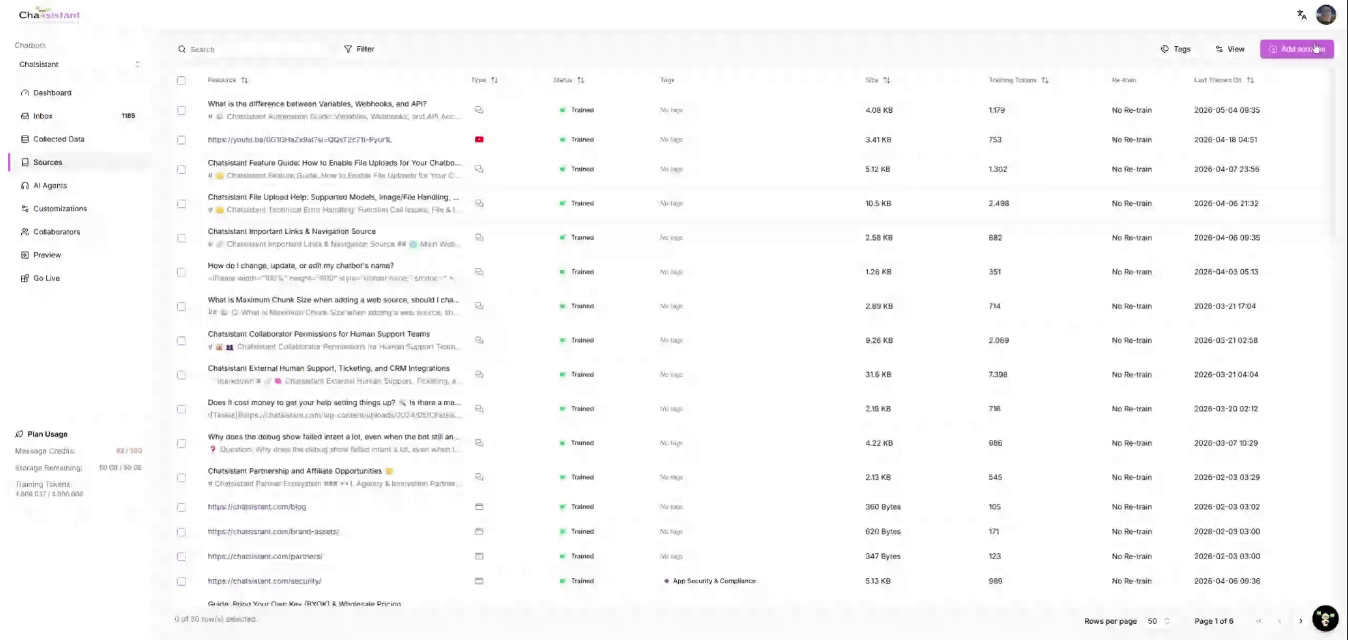
Task: Toggle the select-all rows checkbox
Action: (181, 80)
